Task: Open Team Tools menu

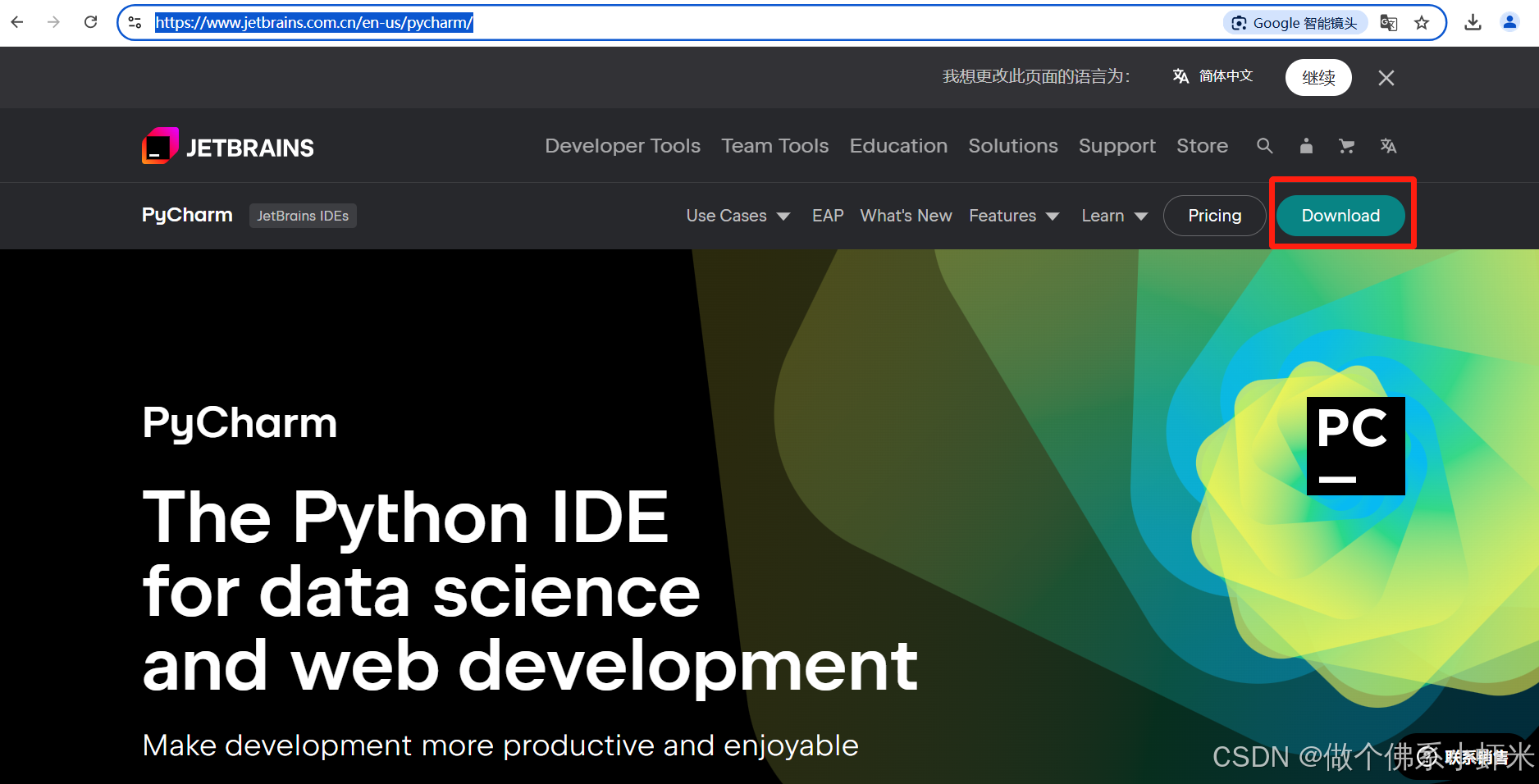Action: tap(775, 146)
